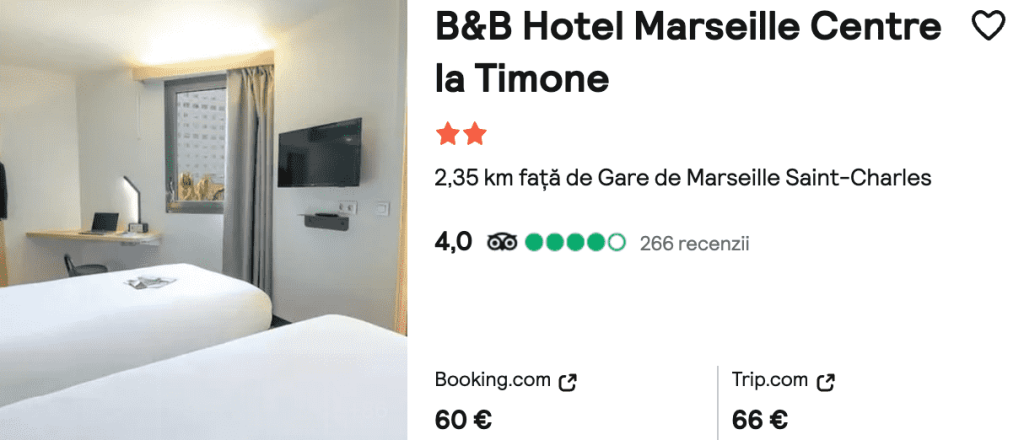Click the first green rating bubble
The width and height of the screenshot is (1024, 440).
(x=535, y=243)
